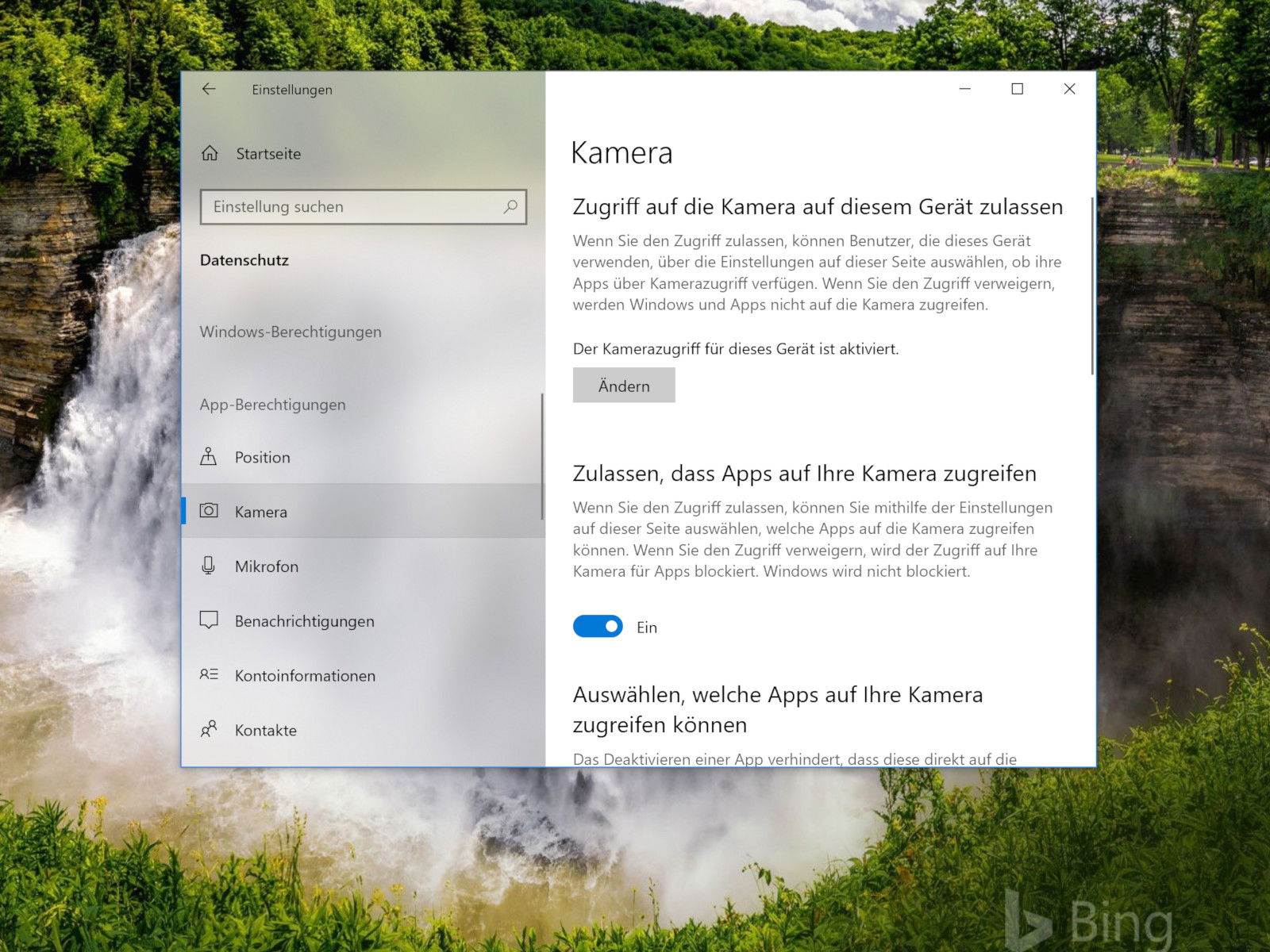Image resolution: width=1270 pixels, height=952 pixels.
Task: Click heading 'Zugriff auf die Kamera auf diesem Gerät zulassen'
Action: click(x=818, y=207)
